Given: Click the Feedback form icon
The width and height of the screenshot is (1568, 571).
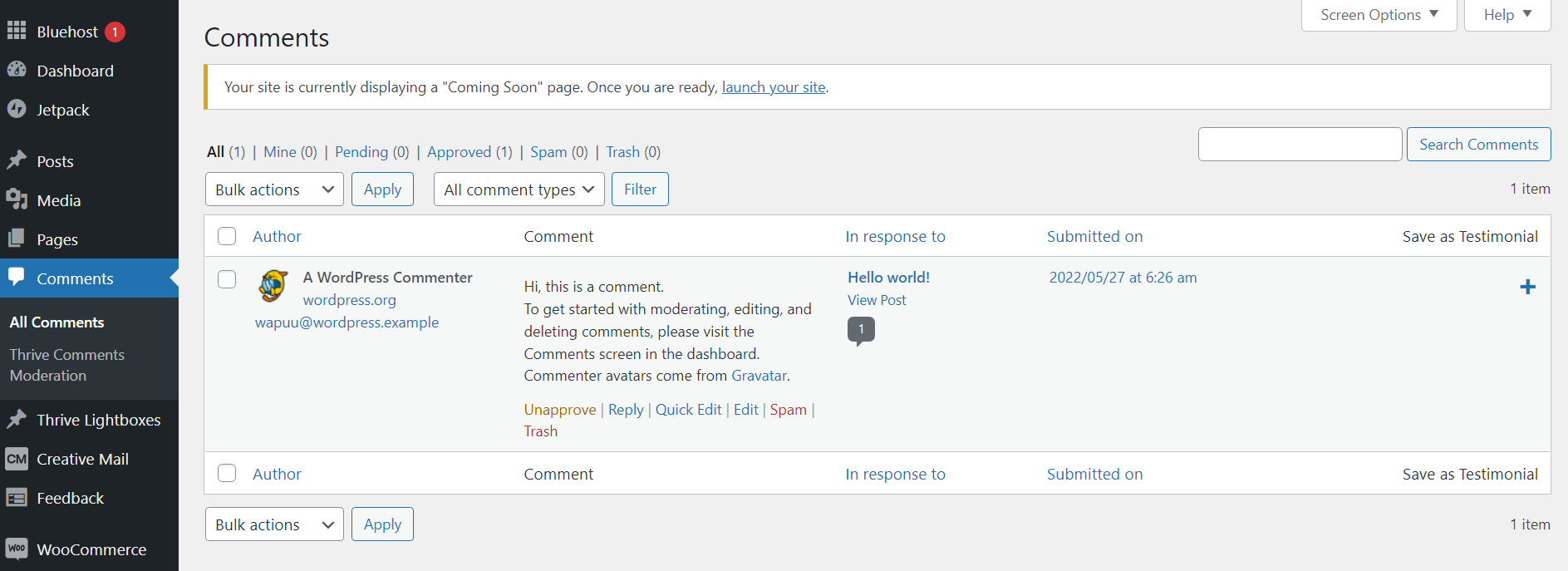Looking at the screenshot, I should point(17,498).
